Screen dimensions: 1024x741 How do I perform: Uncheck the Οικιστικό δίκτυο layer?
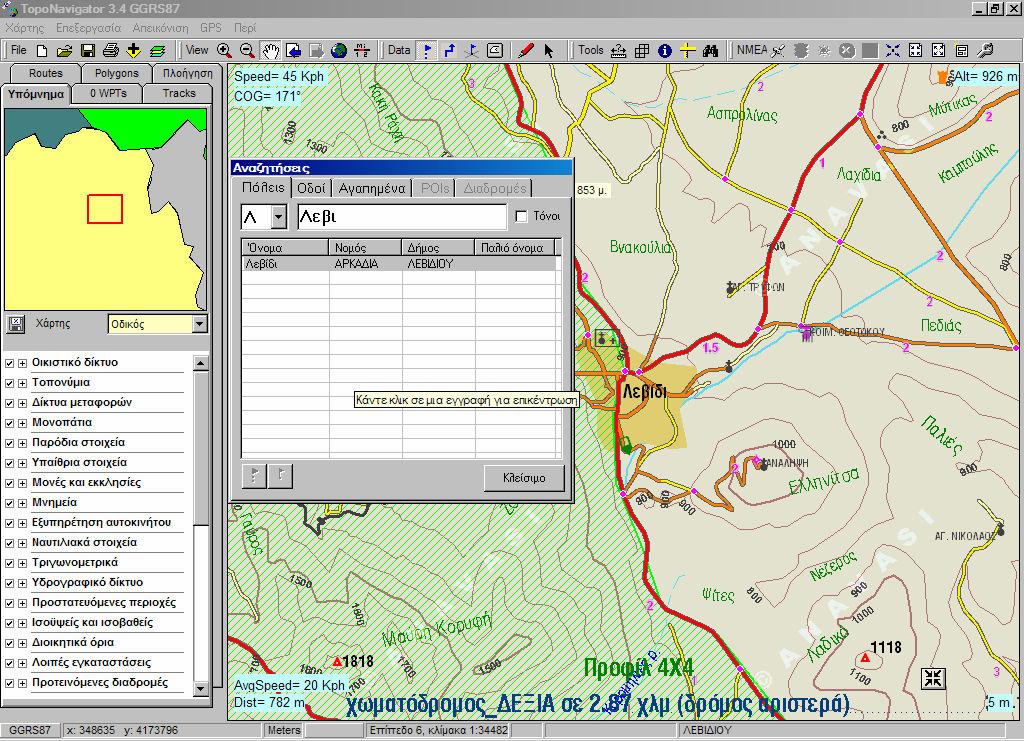click(x=9, y=363)
